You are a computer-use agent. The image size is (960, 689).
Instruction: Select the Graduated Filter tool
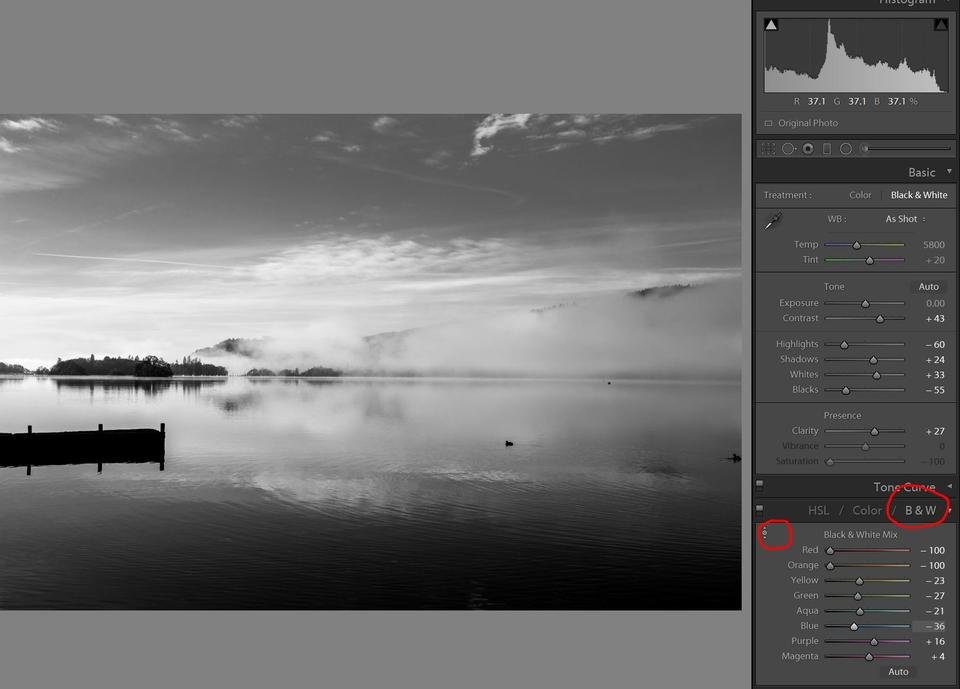[x=827, y=149]
